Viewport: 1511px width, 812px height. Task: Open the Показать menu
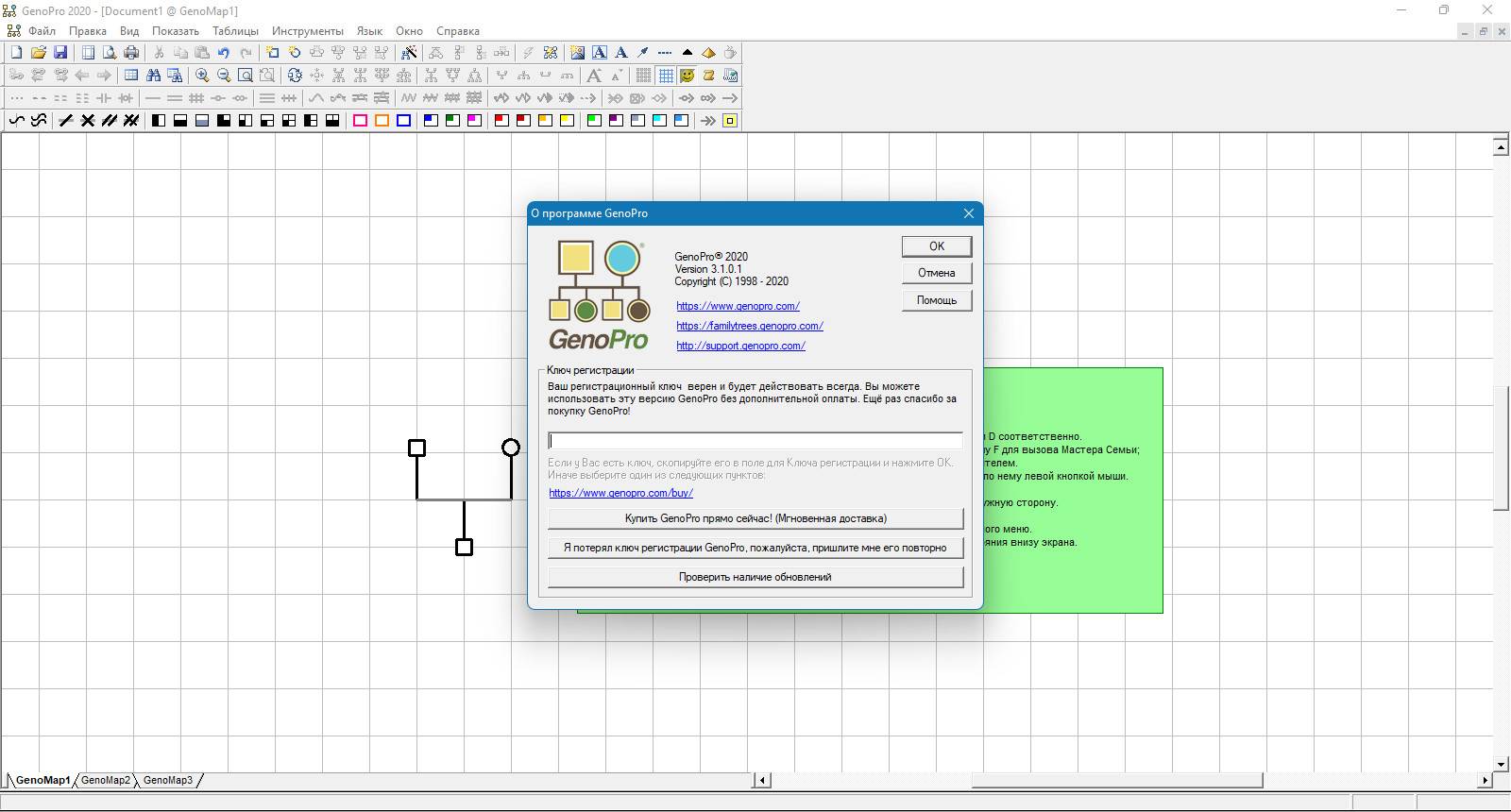(176, 31)
